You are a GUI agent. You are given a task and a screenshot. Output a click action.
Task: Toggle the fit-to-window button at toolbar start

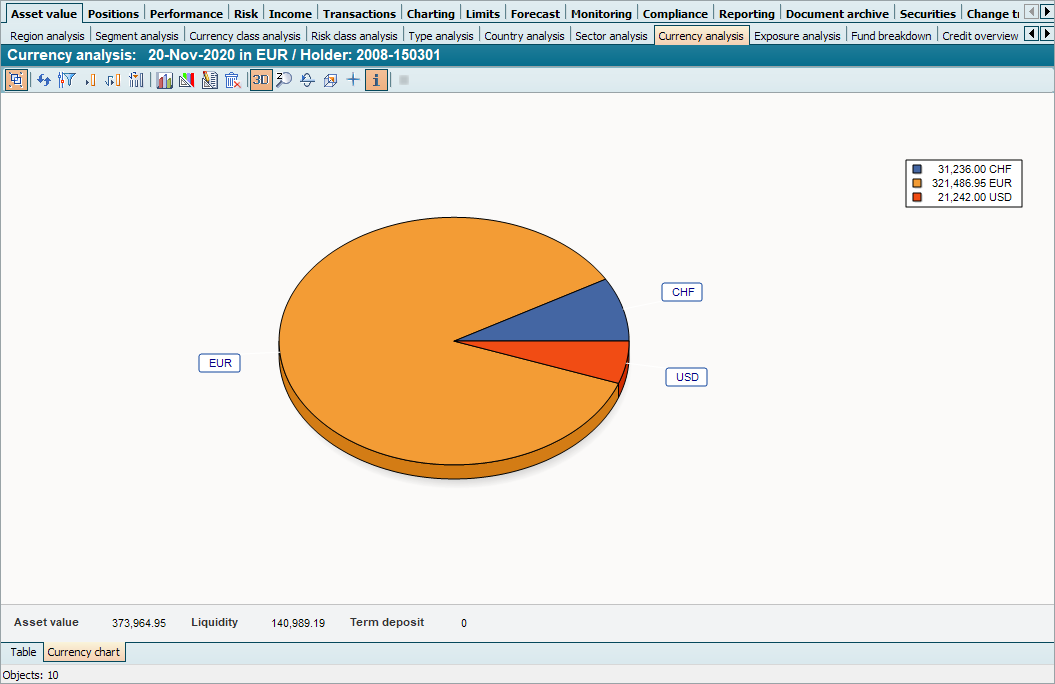click(16, 80)
